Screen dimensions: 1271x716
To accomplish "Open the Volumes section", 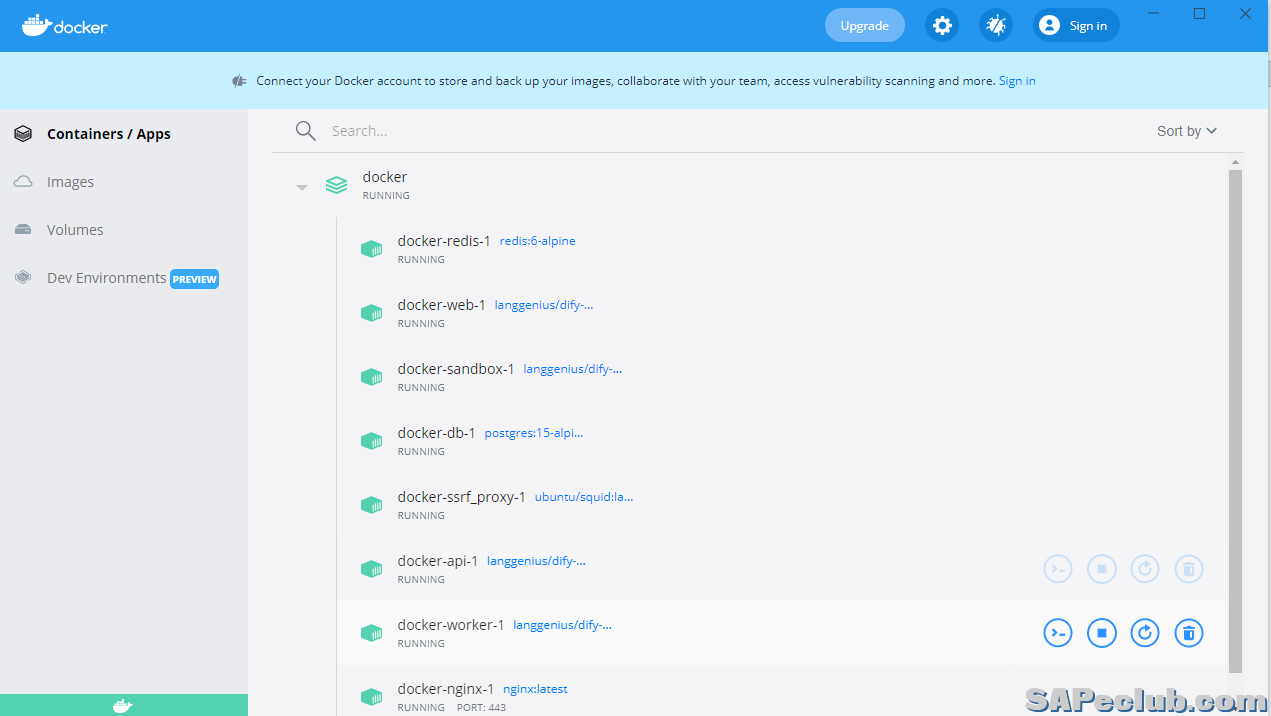I will point(75,230).
